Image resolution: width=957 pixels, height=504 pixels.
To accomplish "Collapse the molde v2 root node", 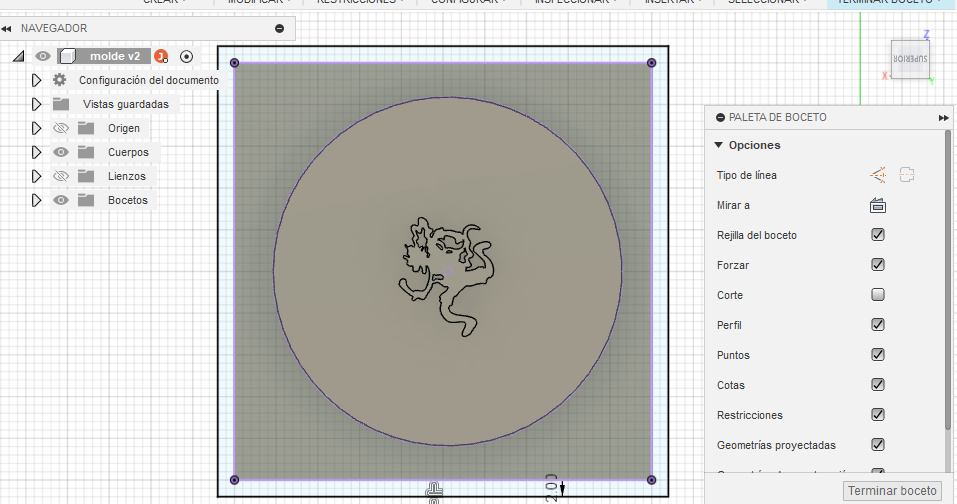I will [x=18, y=57].
